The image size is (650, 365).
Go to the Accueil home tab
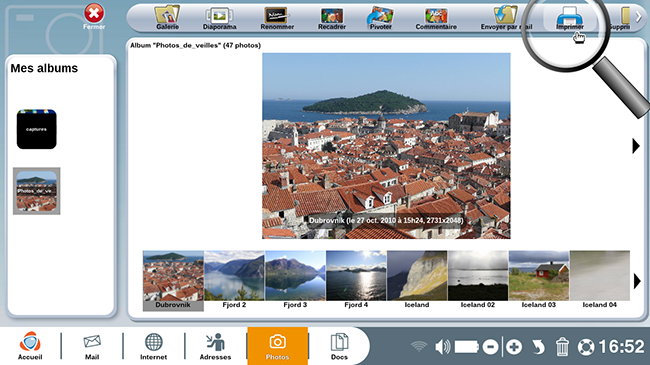click(30, 346)
